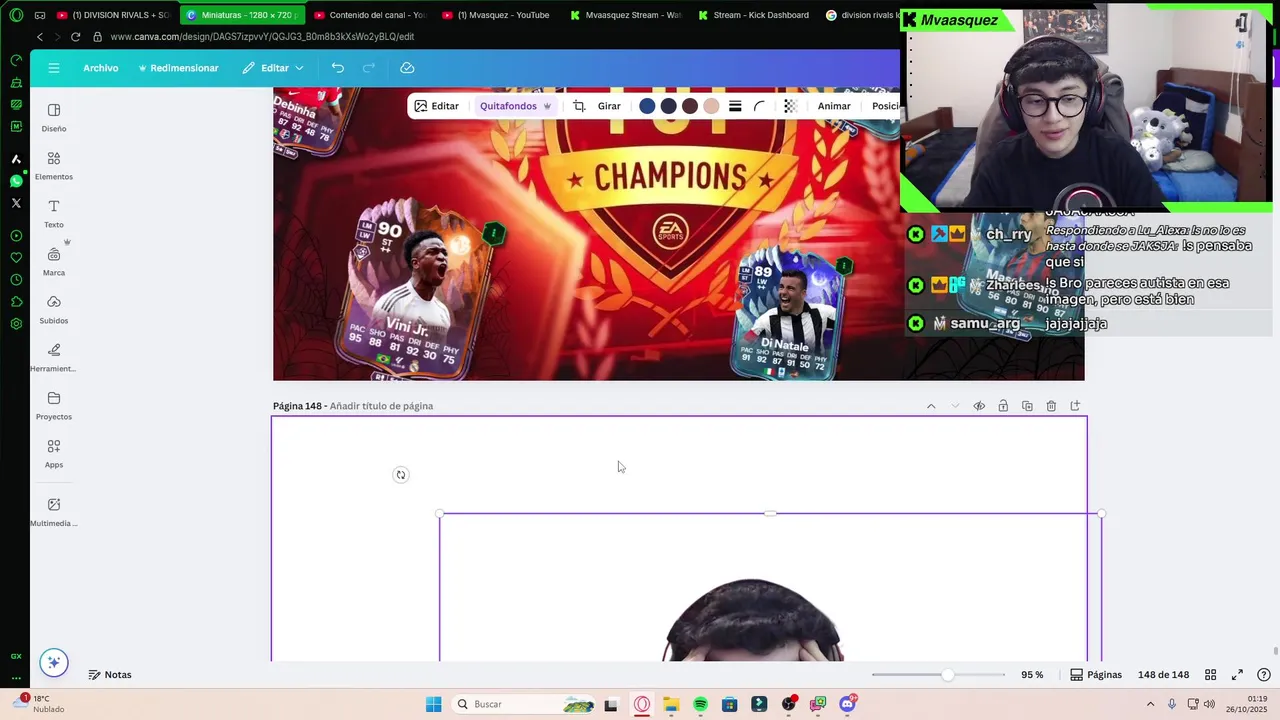Open the Texto sidebar panel
The image size is (1280, 720).
click(x=54, y=213)
